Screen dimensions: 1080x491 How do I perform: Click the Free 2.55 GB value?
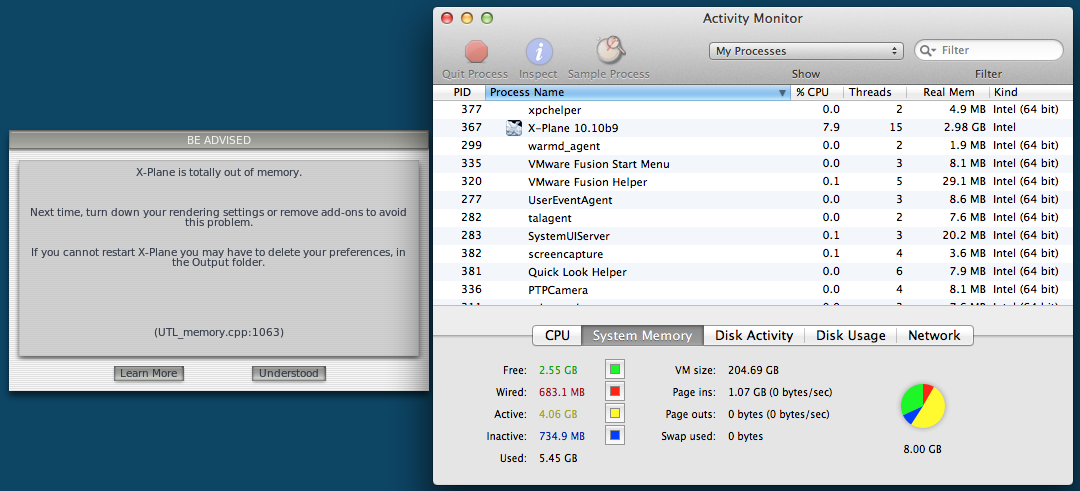558,370
